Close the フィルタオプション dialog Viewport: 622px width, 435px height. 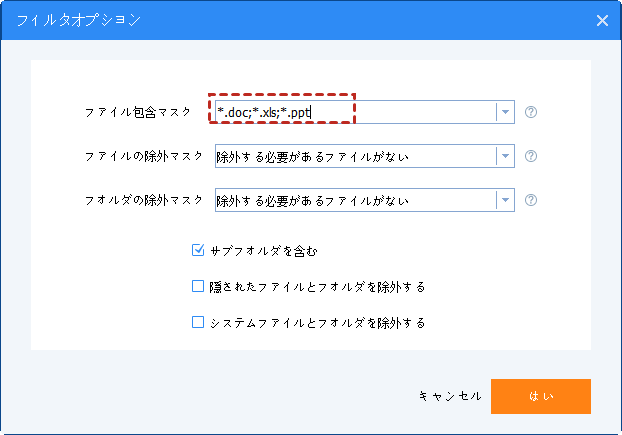point(602,20)
